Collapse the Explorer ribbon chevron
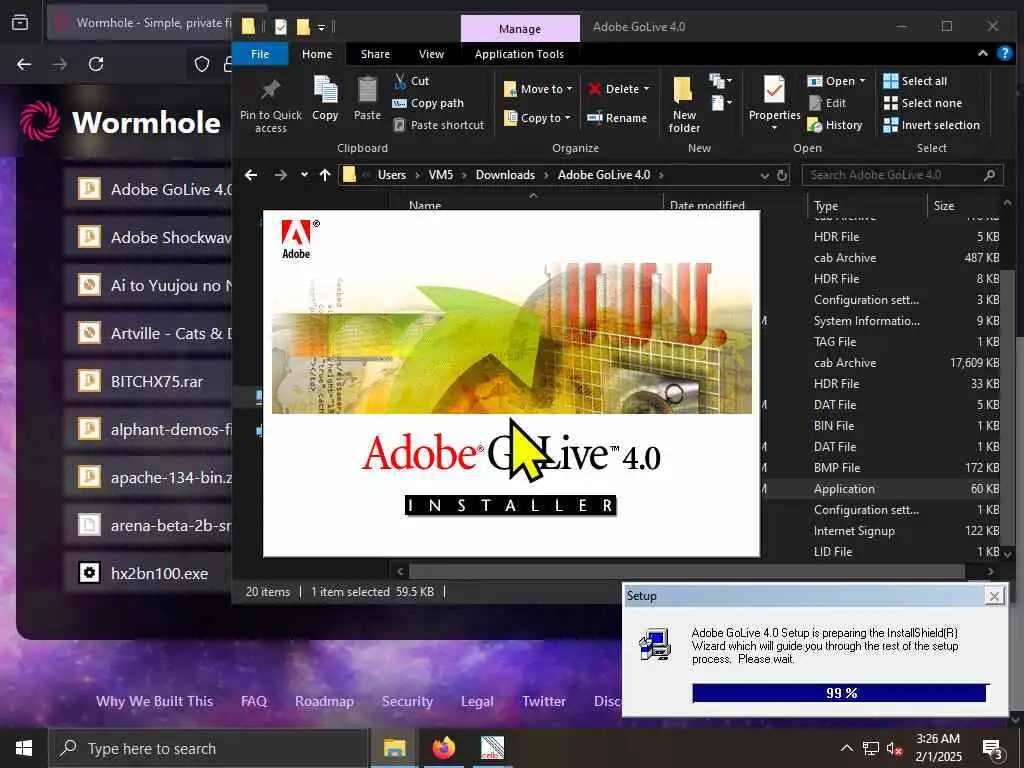This screenshot has width=1024, height=768. [x=982, y=54]
